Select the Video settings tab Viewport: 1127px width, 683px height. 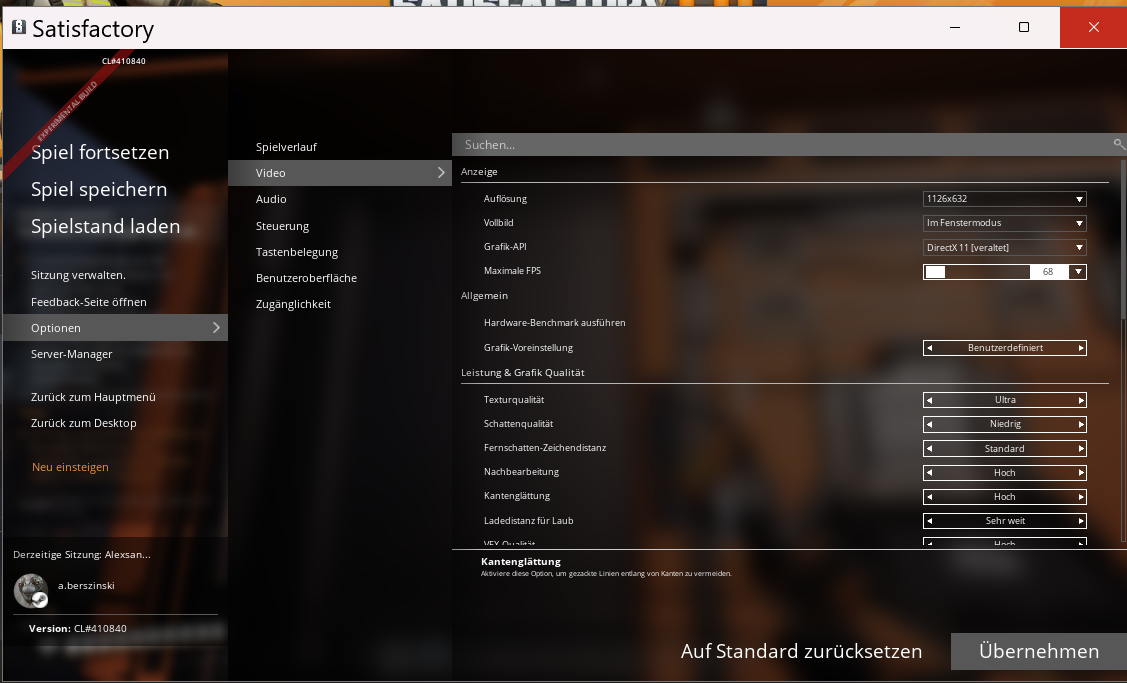click(339, 173)
